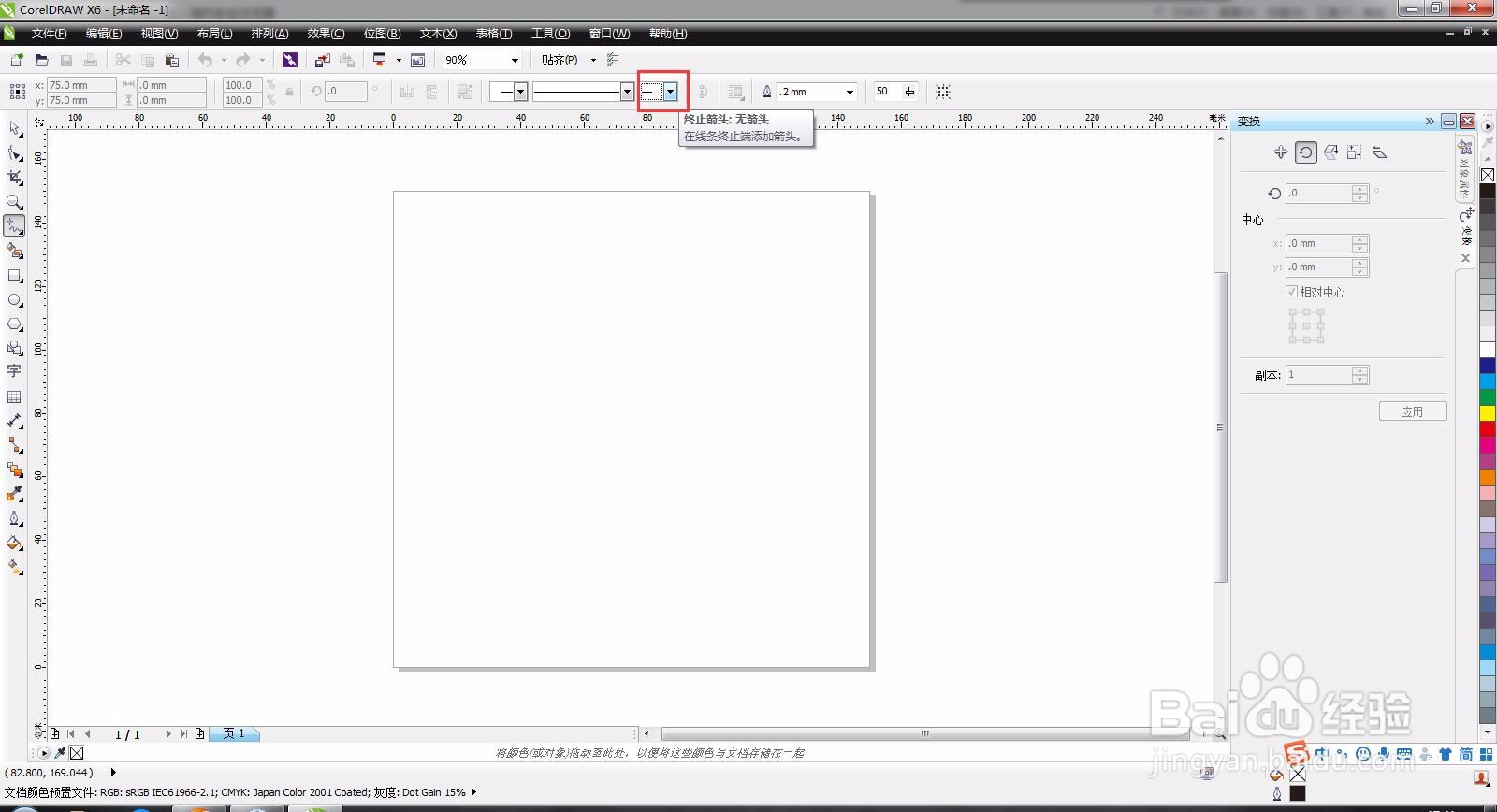Open the line style dropdown
Screen dimensions: 1497x812
click(x=627, y=92)
